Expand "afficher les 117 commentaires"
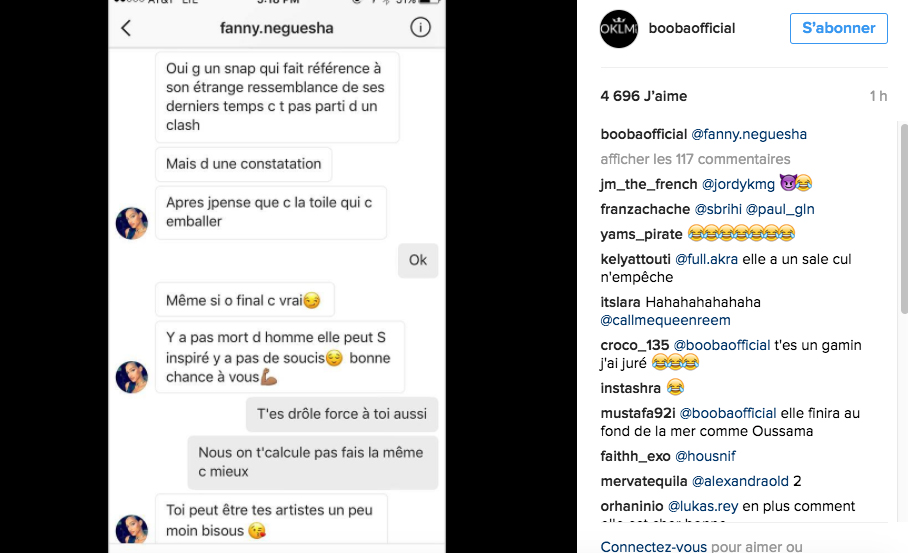 (x=695, y=159)
